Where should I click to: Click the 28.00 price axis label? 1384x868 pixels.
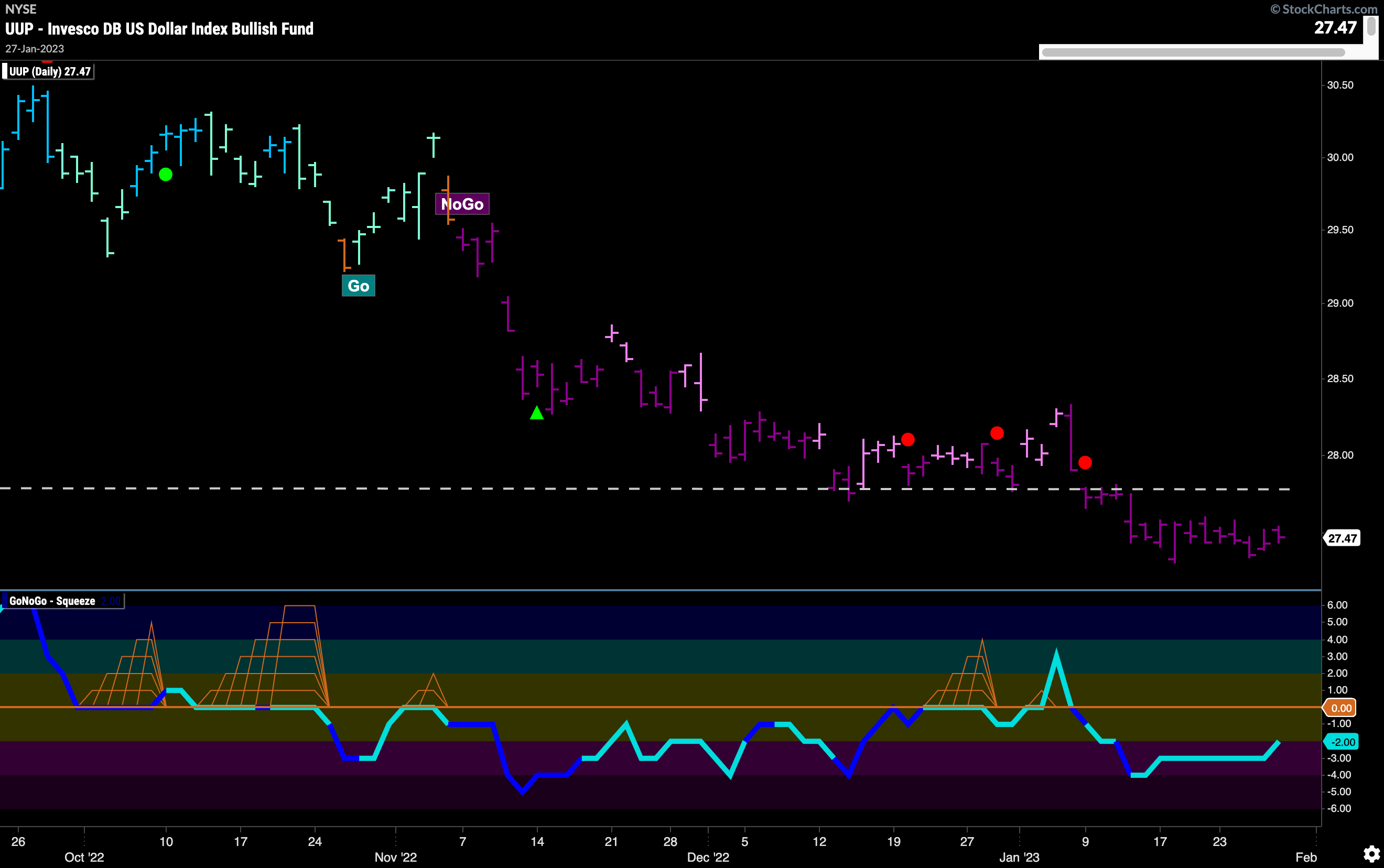coord(1340,455)
